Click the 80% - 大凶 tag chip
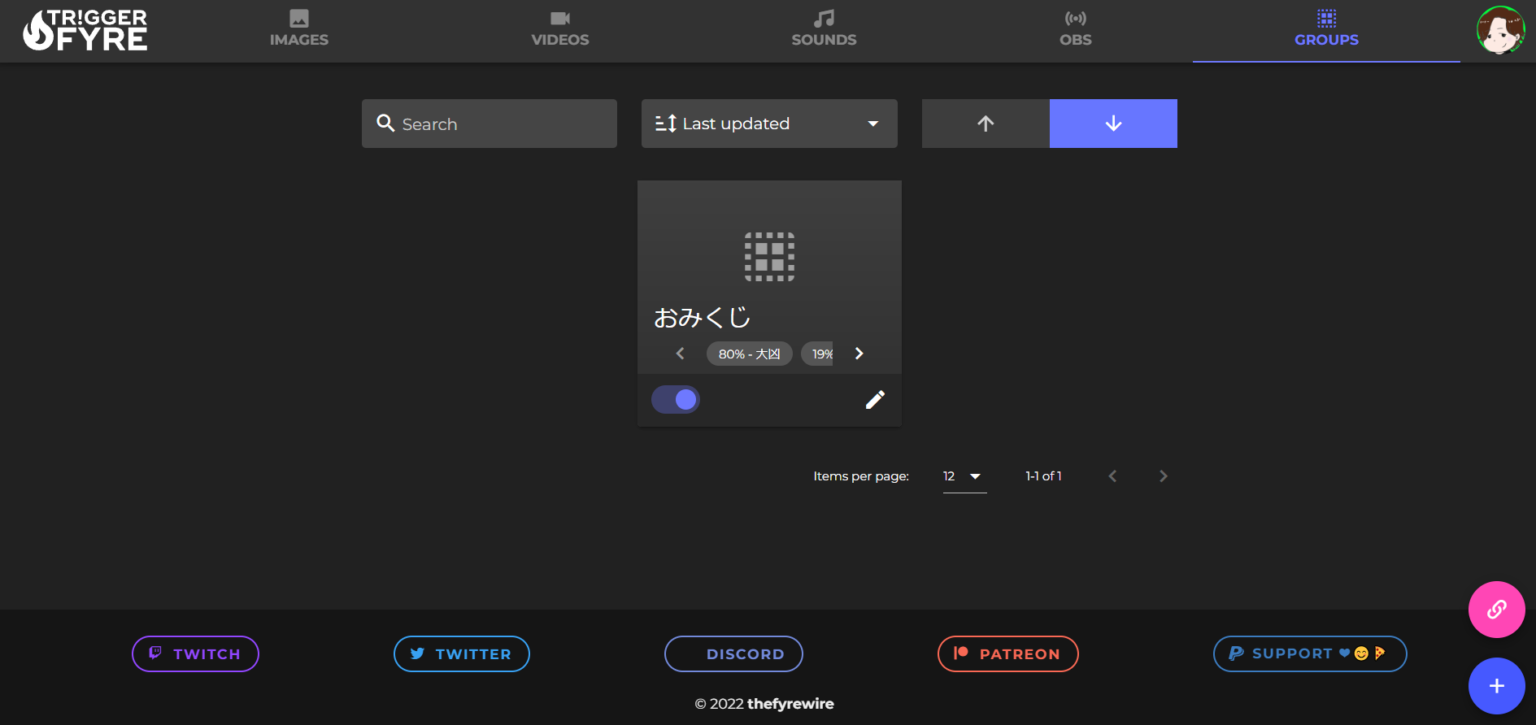 (749, 353)
